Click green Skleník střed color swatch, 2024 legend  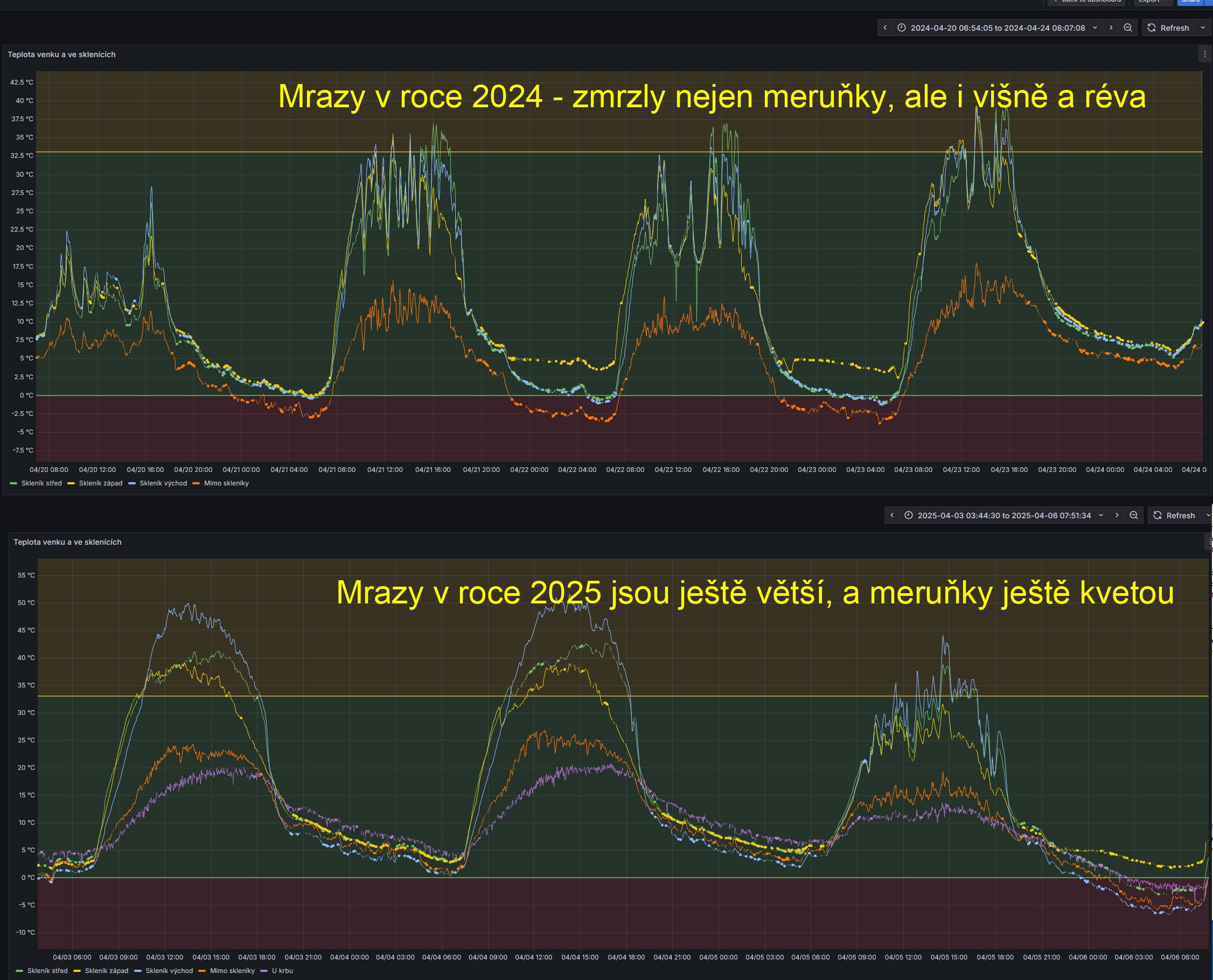pyautogui.click(x=13, y=483)
